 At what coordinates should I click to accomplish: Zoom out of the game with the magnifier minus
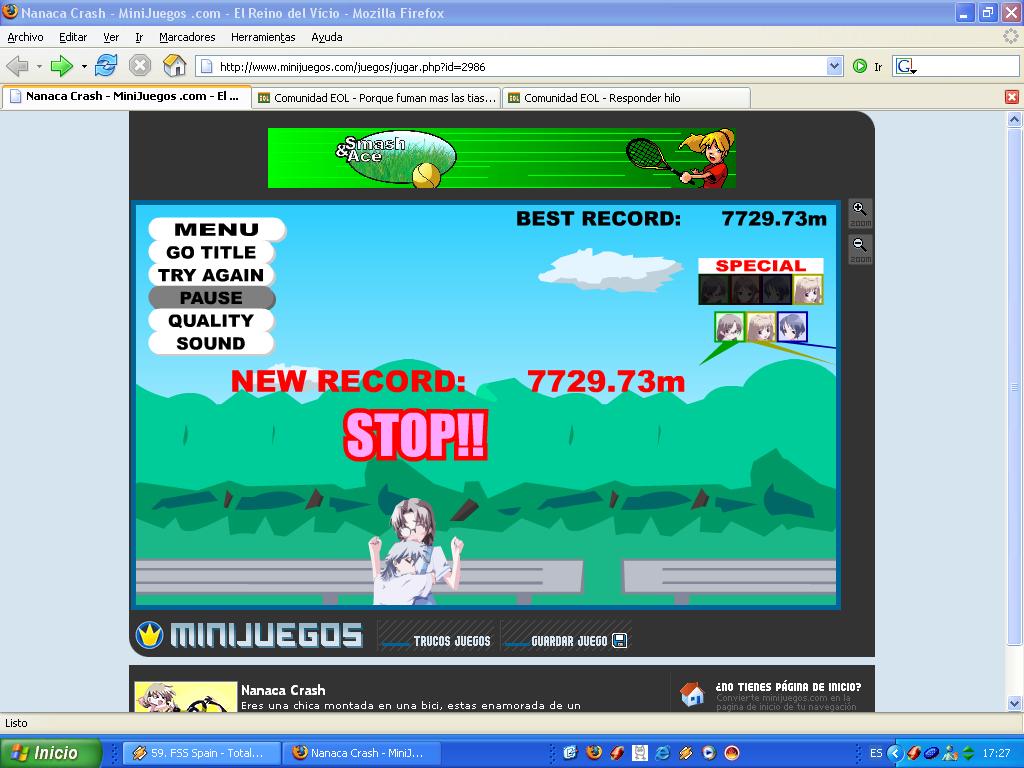(x=860, y=249)
